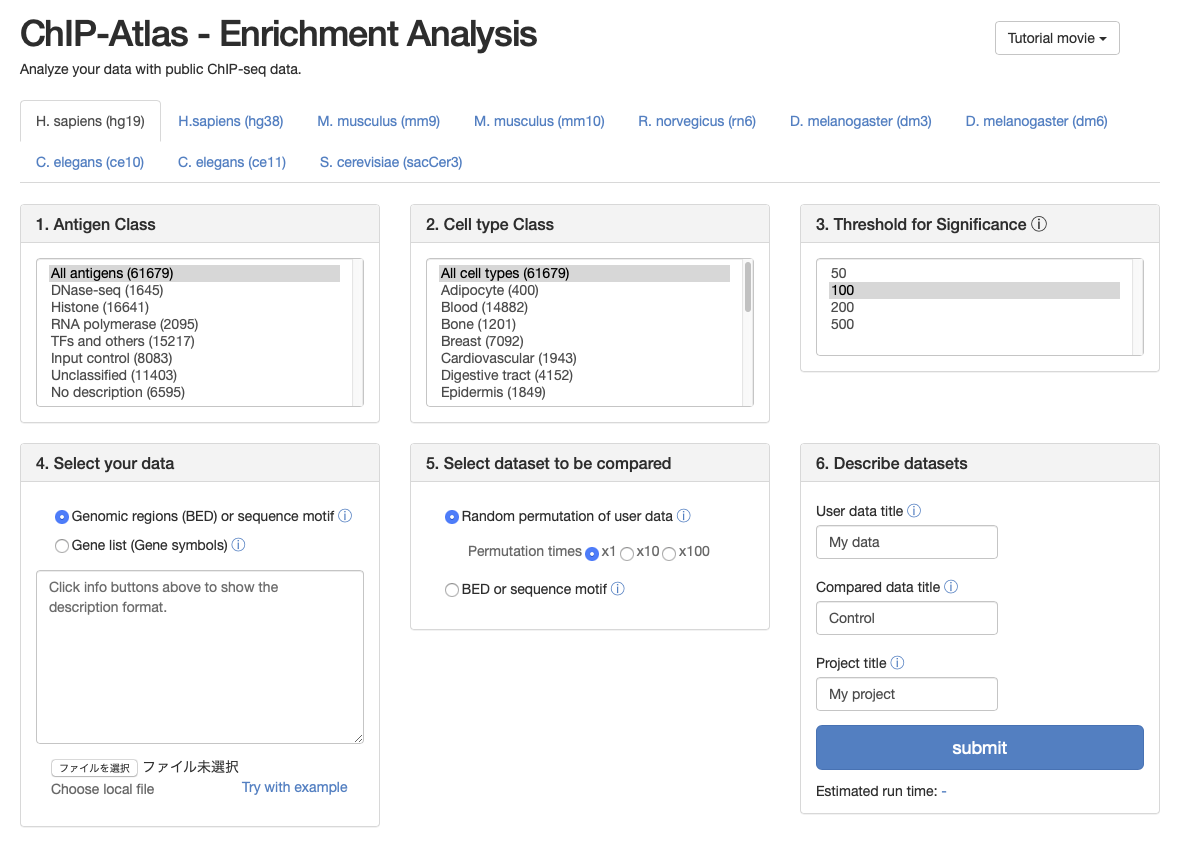Click info icon beside BED or sequence motif
Screen dimensions: 1188x856
pos(618,590)
